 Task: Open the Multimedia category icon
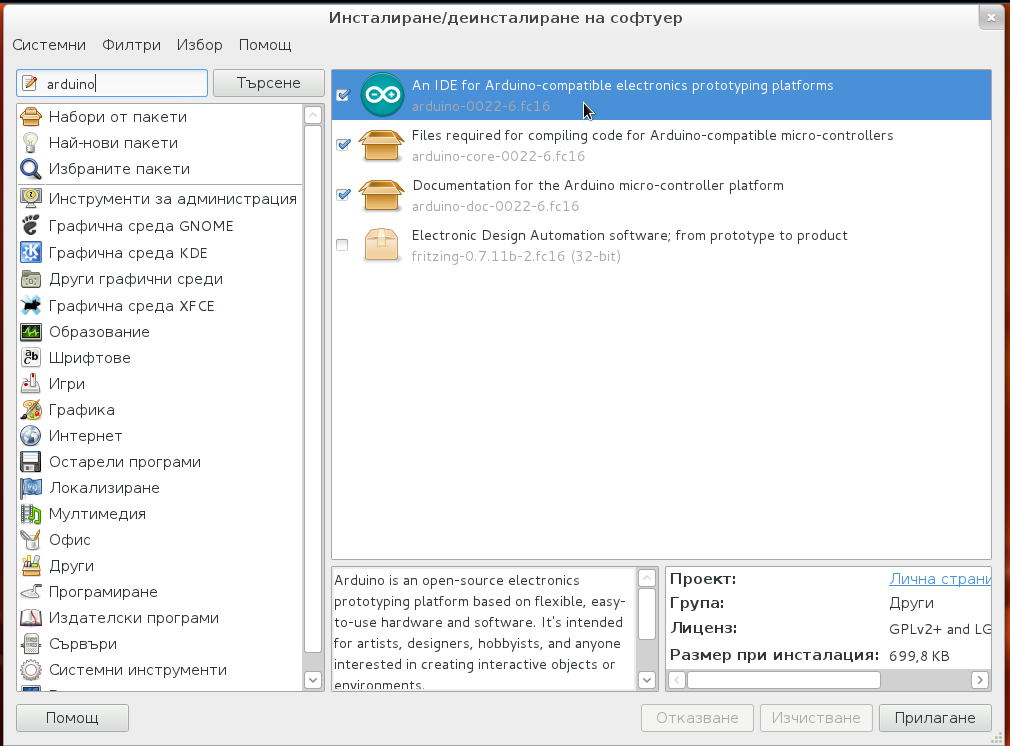point(31,514)
